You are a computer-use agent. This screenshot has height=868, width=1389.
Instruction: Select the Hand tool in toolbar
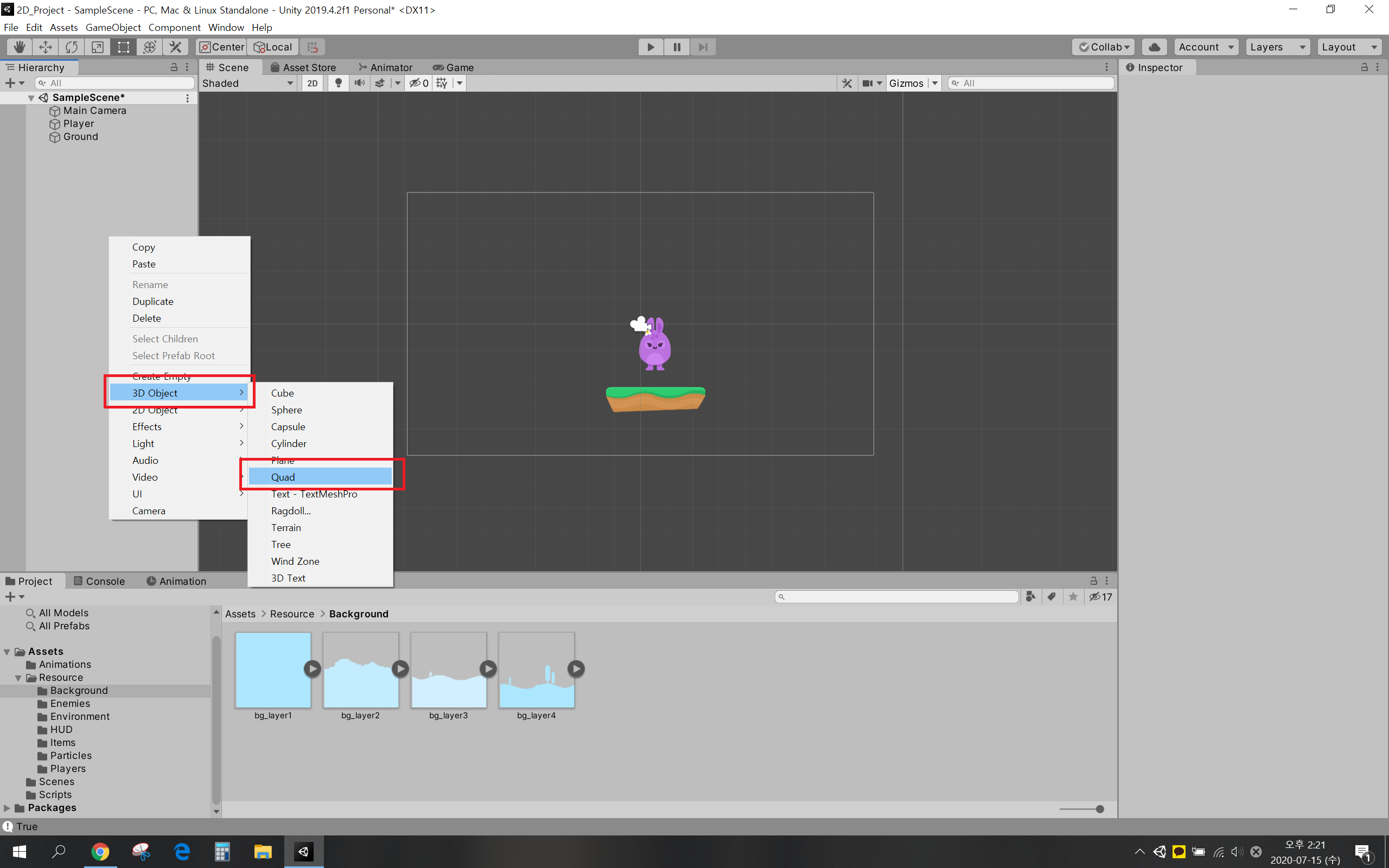(x=20, y=47)
